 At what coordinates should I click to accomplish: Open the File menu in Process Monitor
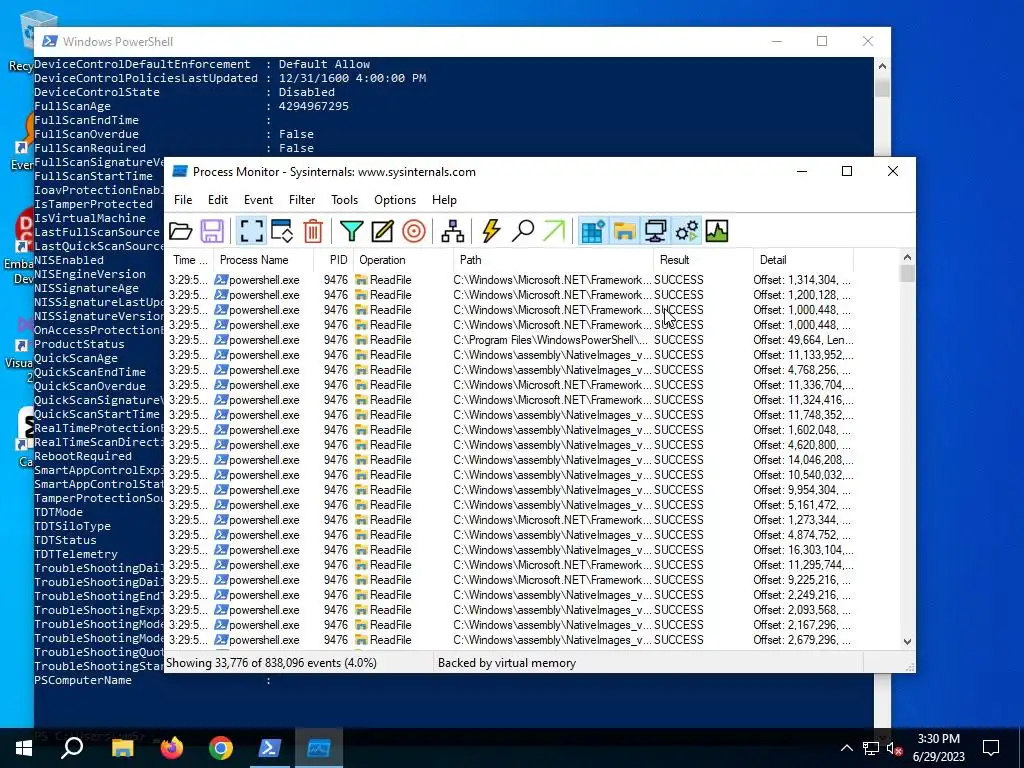coord(183,200)
